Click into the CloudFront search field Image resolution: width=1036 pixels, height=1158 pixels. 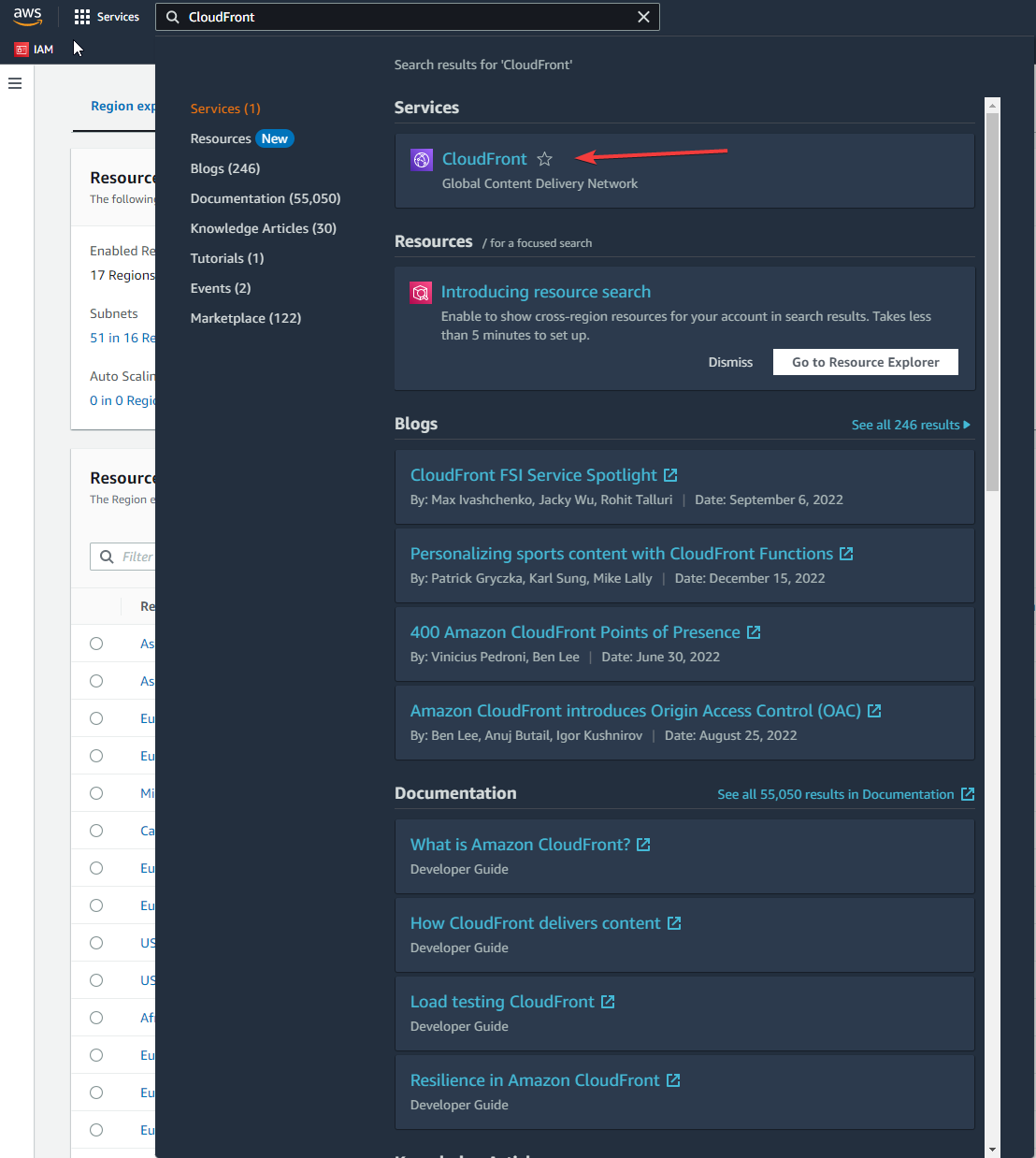(408, 17)
